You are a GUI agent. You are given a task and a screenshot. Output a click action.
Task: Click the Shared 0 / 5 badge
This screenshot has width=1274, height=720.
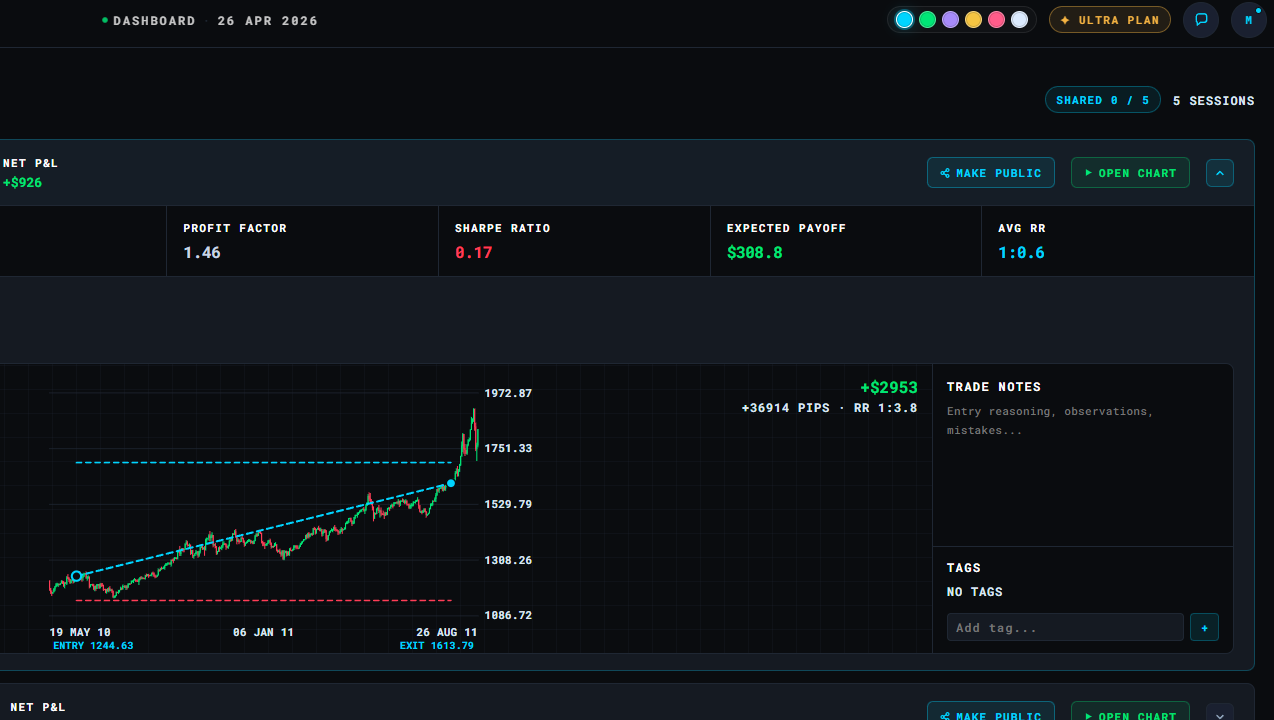1103,100
